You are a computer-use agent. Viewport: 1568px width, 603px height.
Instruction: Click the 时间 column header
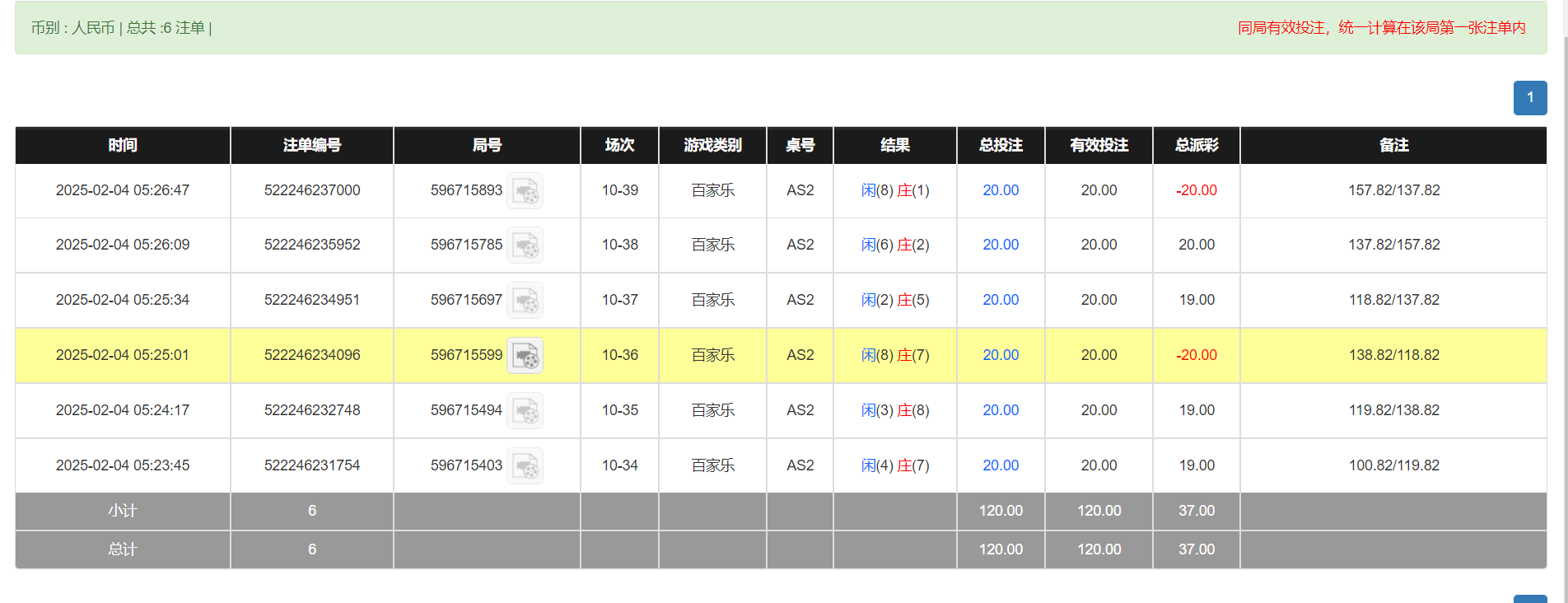tap(123, 145)
